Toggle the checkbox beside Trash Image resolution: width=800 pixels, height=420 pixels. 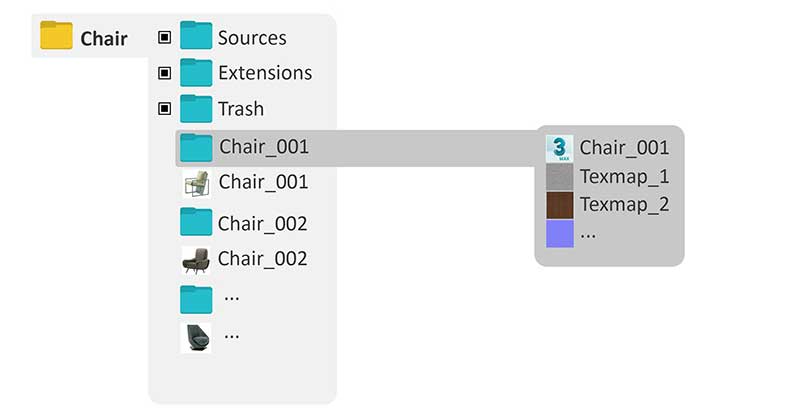coord(164,108)
